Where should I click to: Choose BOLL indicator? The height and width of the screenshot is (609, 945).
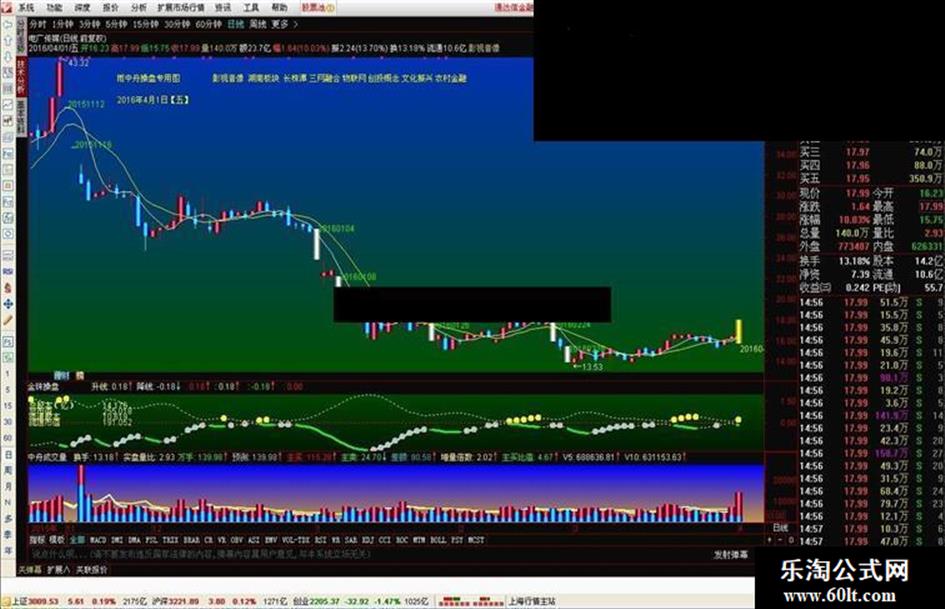(x=438, y=540)
